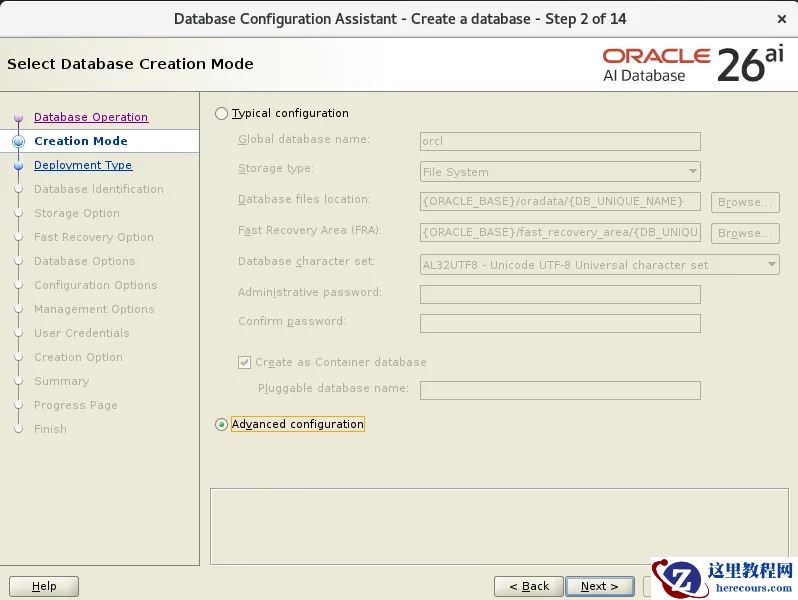Click the Oracle AI Database logo
The height and width of the screenshot is (600, 798).
(x=693, y=64)
